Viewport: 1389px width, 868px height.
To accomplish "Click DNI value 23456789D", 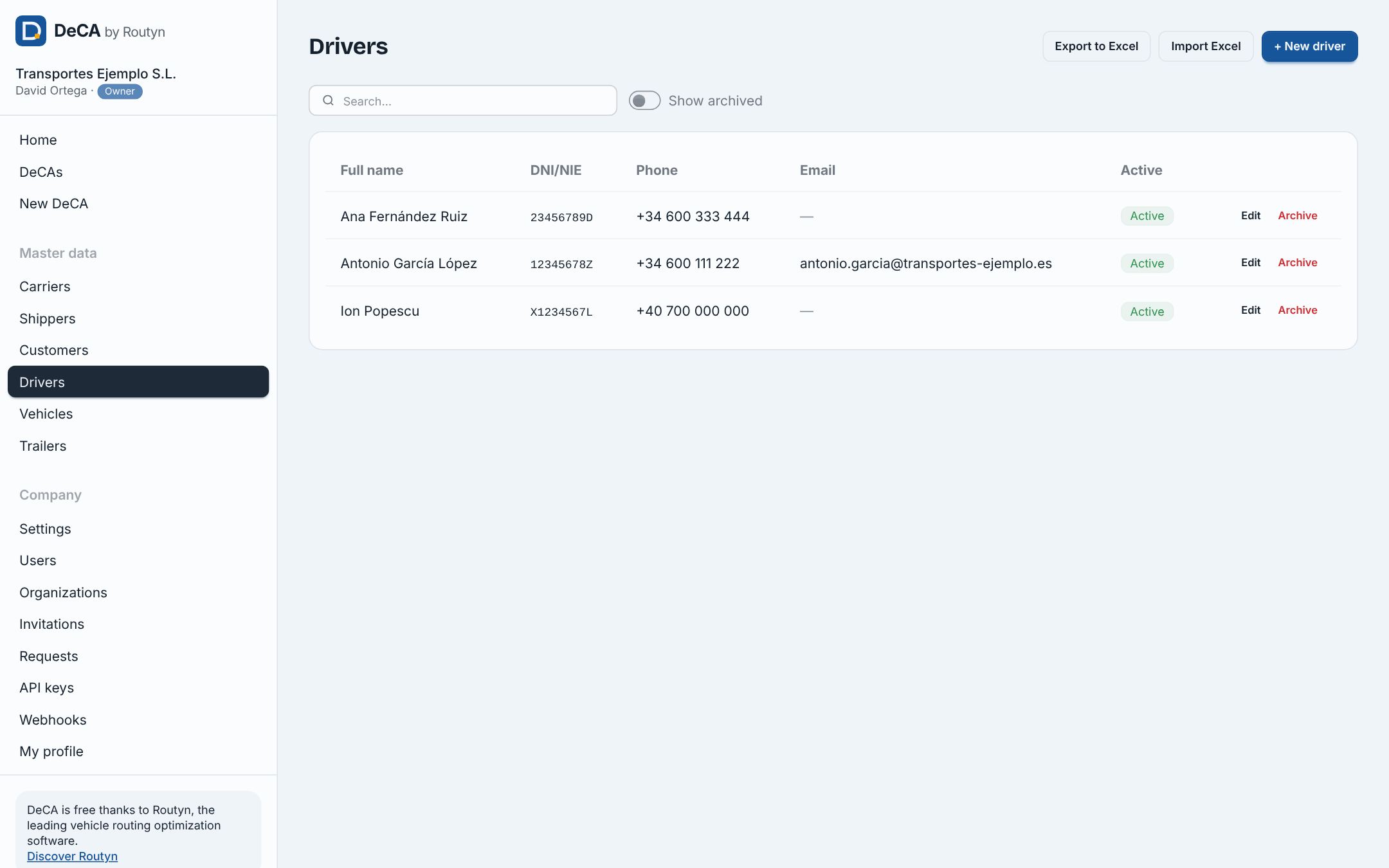I will pos(561,217).
